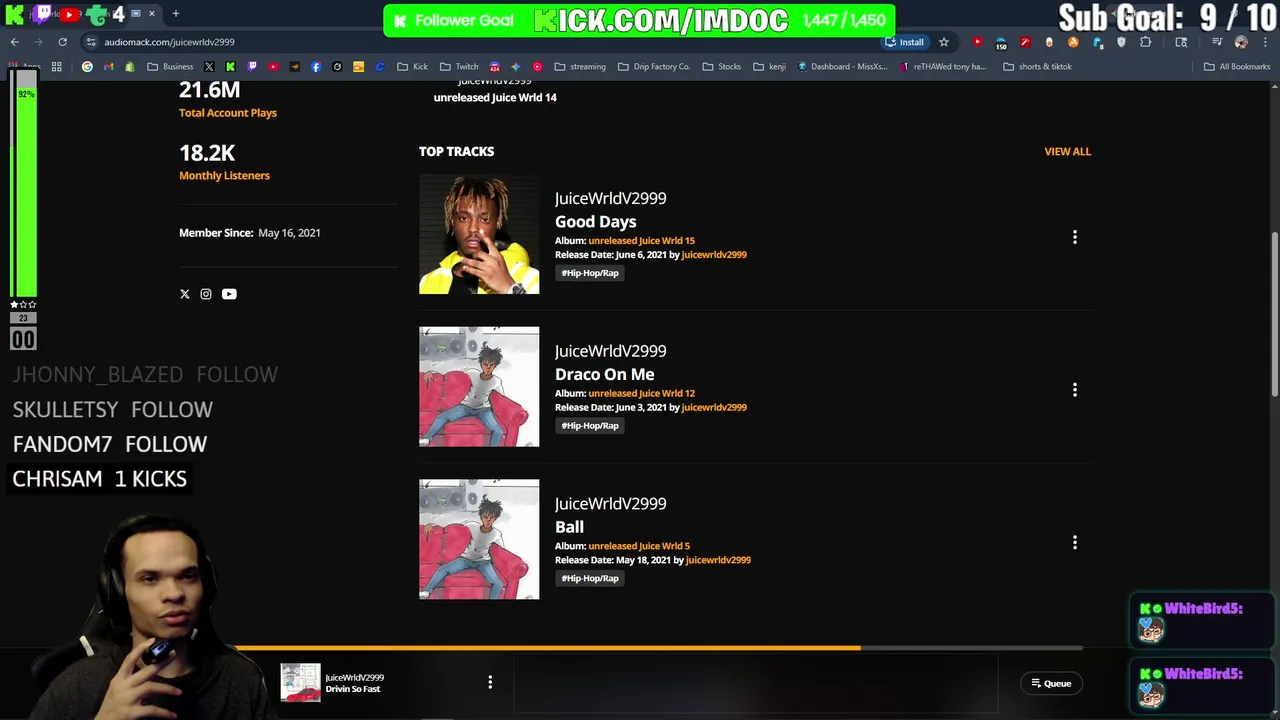
Task: View site information icon in address bar
Action: [91, 42]
